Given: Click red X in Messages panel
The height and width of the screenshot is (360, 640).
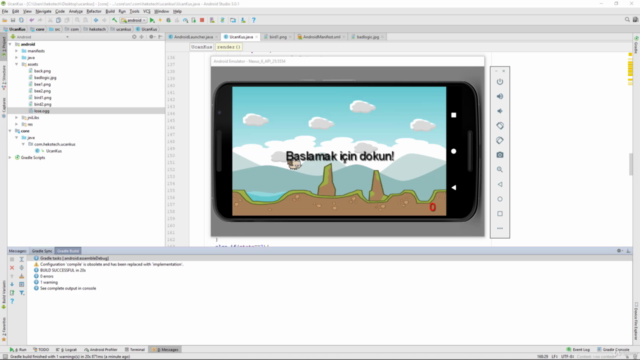Looking at the screenshot, I should click(12, 268).
